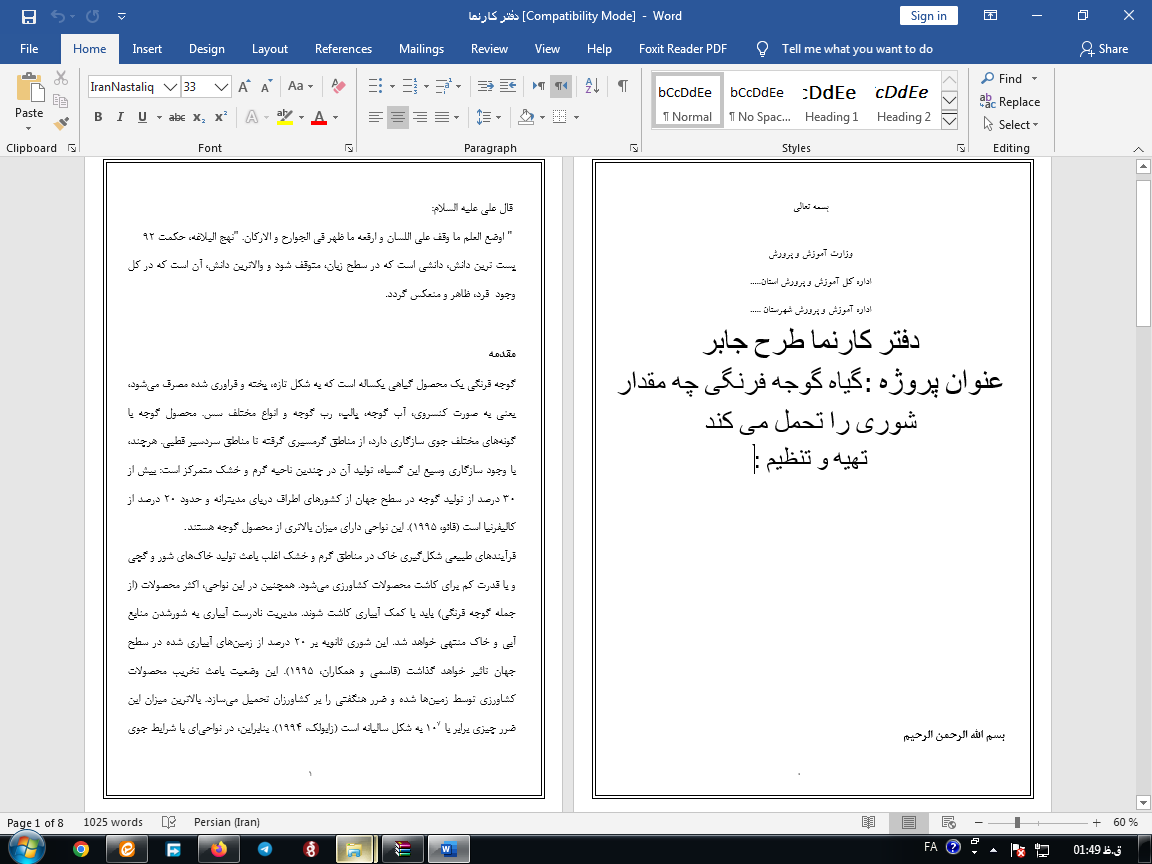
Task: Apply strikethrough to the selected text
Action: click(177, 117)
